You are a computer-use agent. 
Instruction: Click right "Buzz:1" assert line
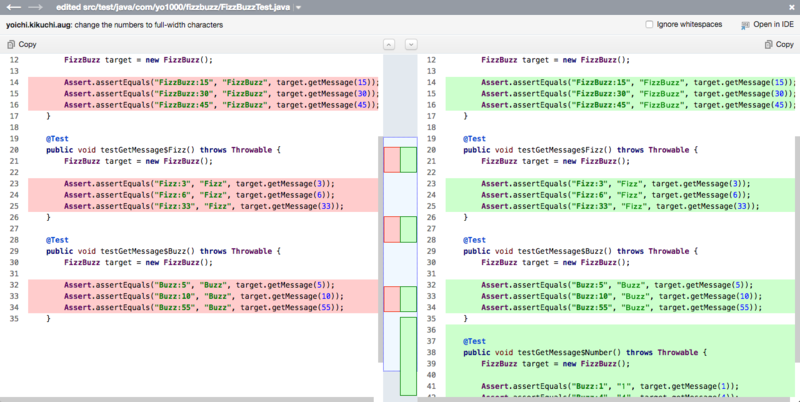[610, 386]
